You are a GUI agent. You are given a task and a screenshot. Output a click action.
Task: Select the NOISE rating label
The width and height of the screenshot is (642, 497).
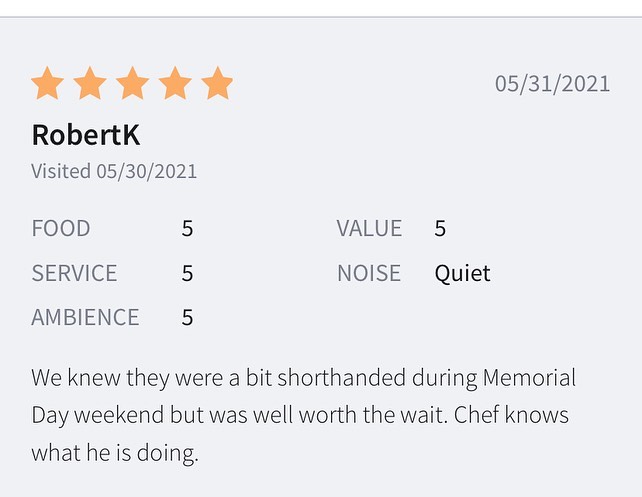pyautogui.click(x=369, y=273)
